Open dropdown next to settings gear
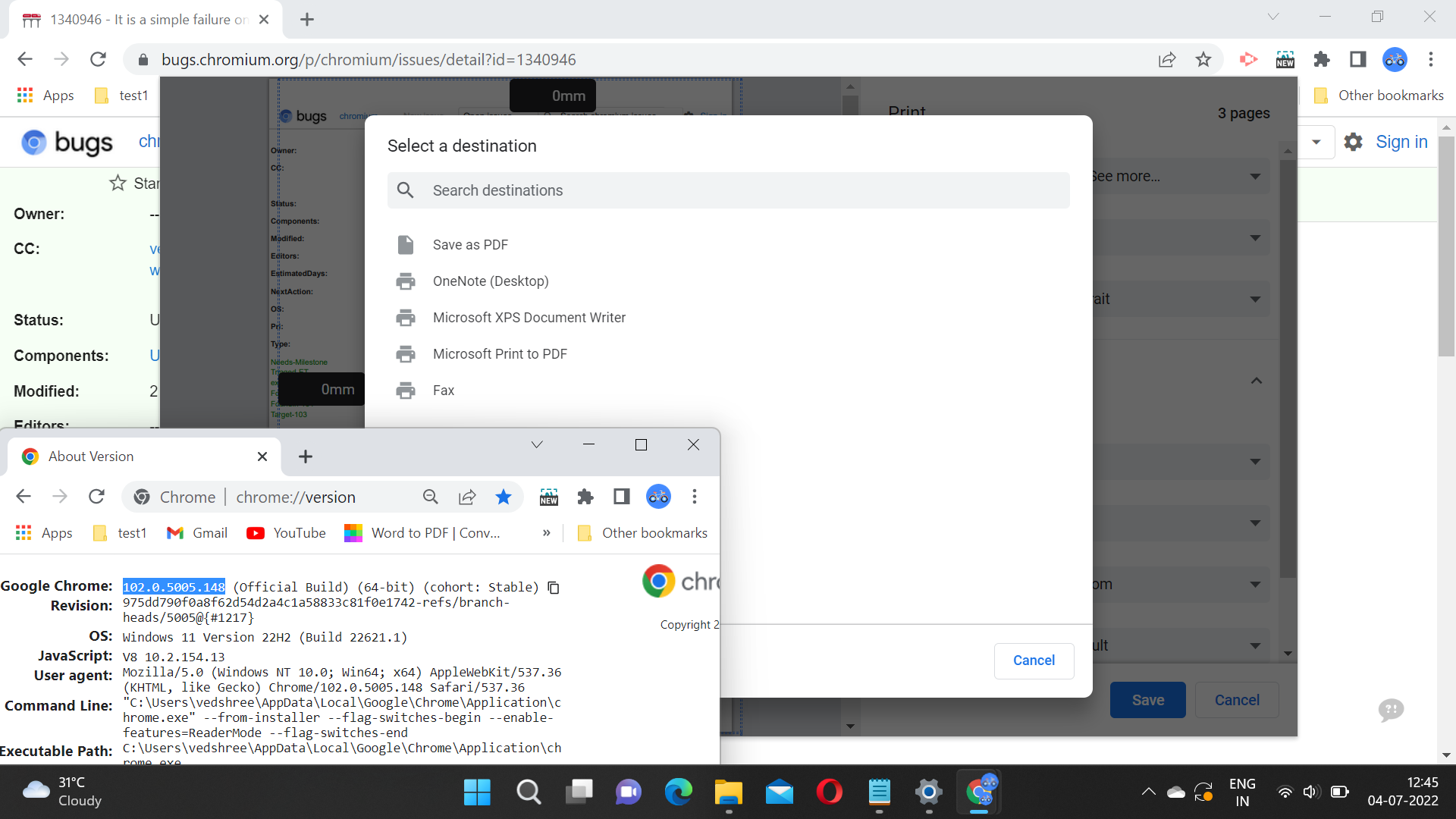The width and height of the screenshot is (1456, 819). (x=1316, y=142)
